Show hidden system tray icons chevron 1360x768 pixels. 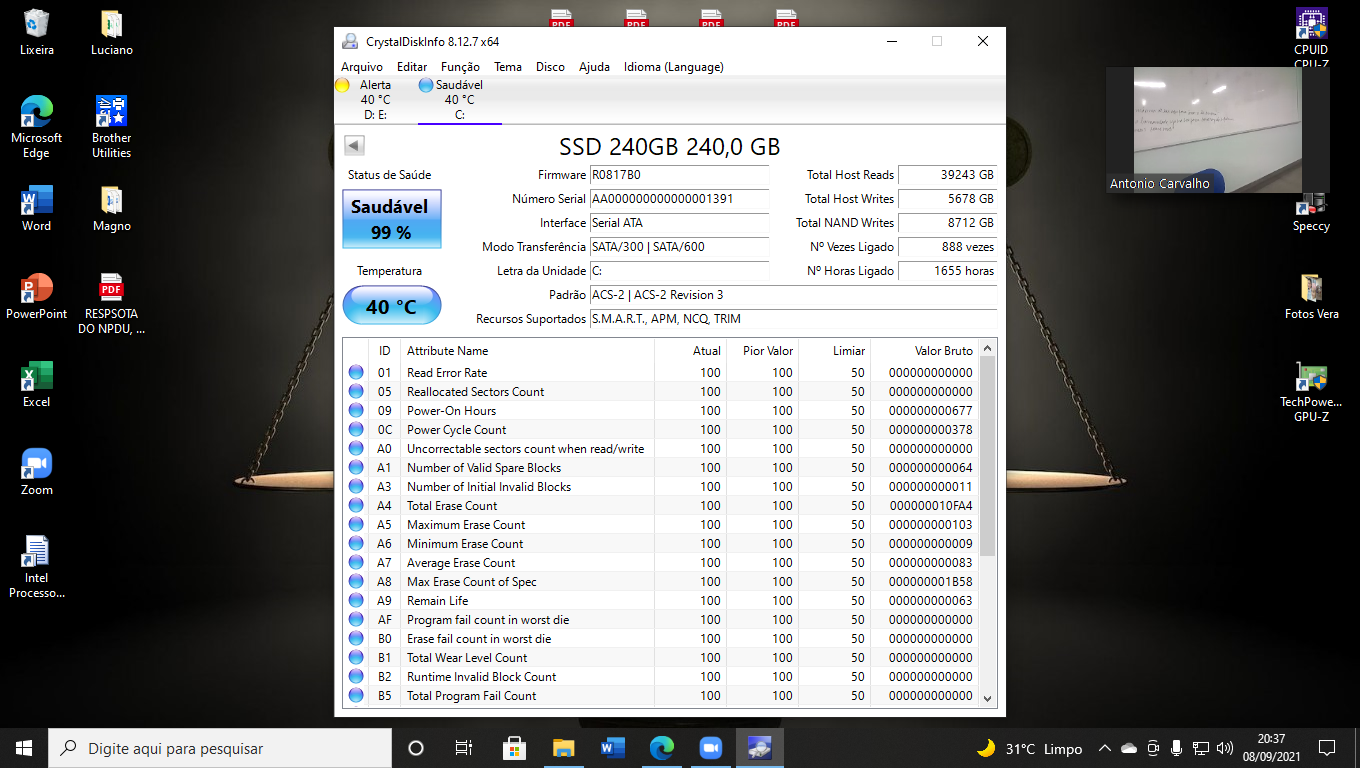click(1104, 748)
